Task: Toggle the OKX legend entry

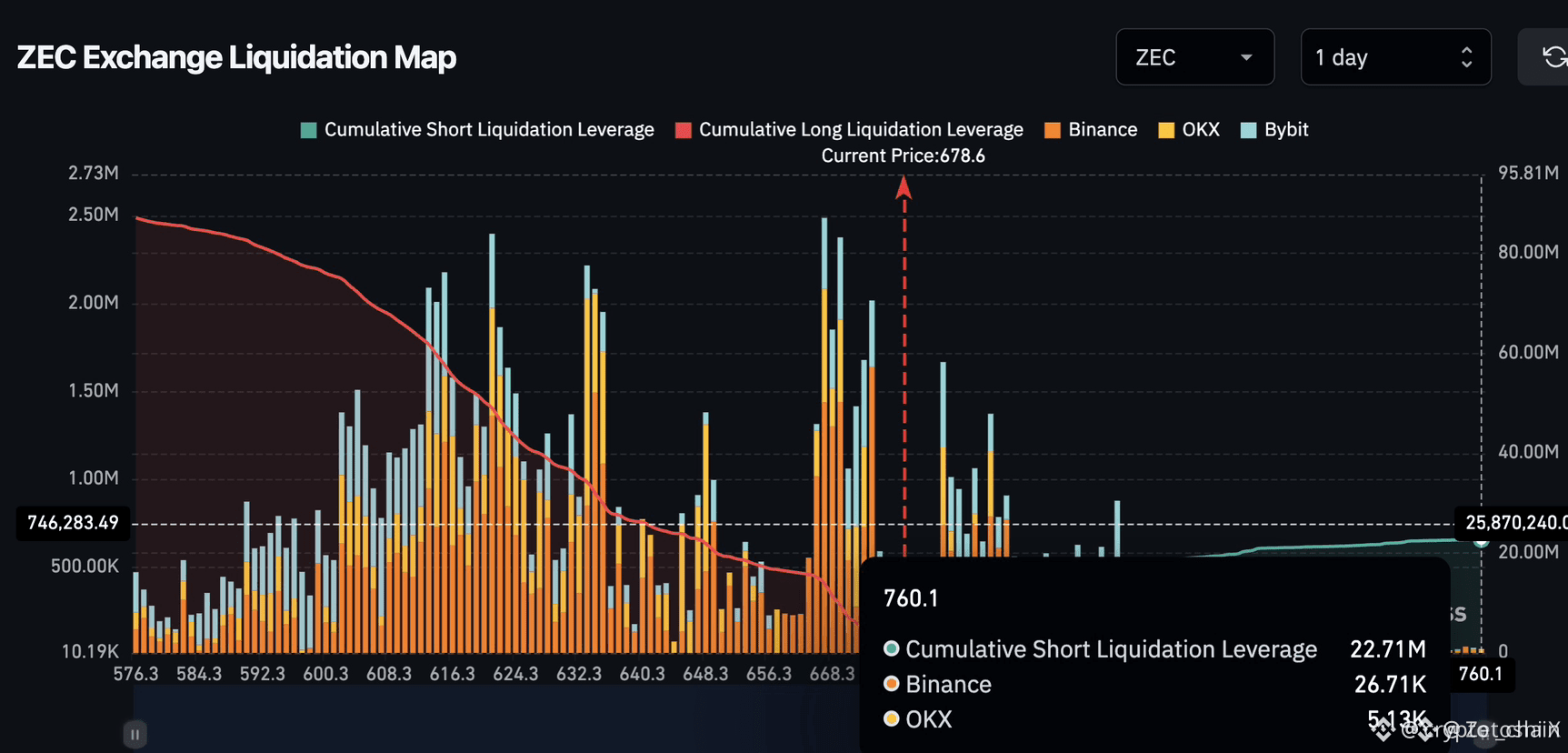Action: [x=1189, y=130]
